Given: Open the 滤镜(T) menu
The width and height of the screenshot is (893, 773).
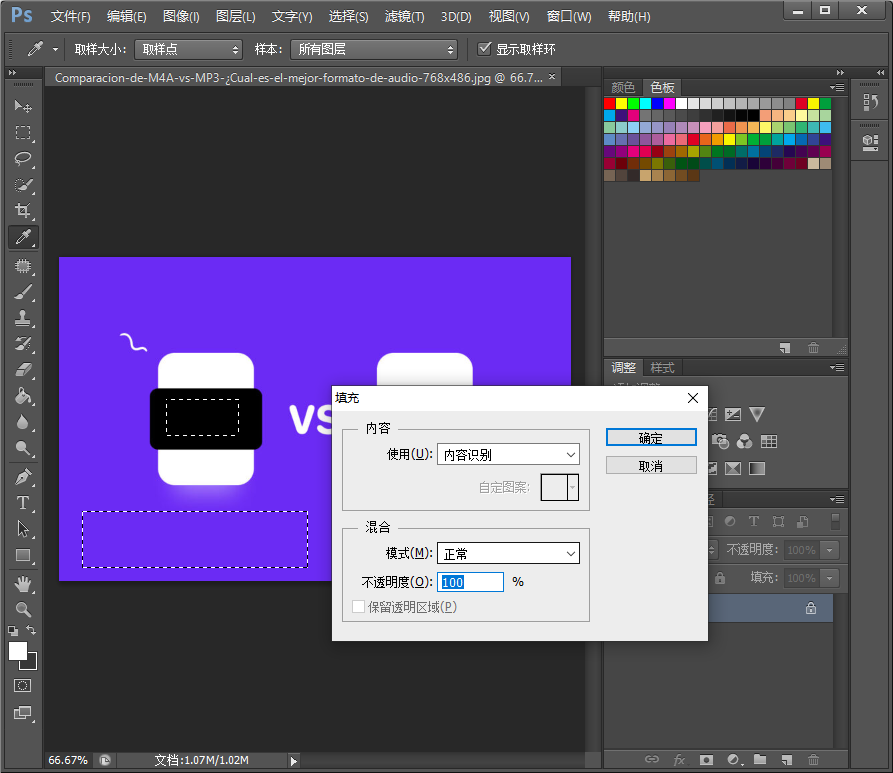Looking at the screenshot, I should 404,17.
